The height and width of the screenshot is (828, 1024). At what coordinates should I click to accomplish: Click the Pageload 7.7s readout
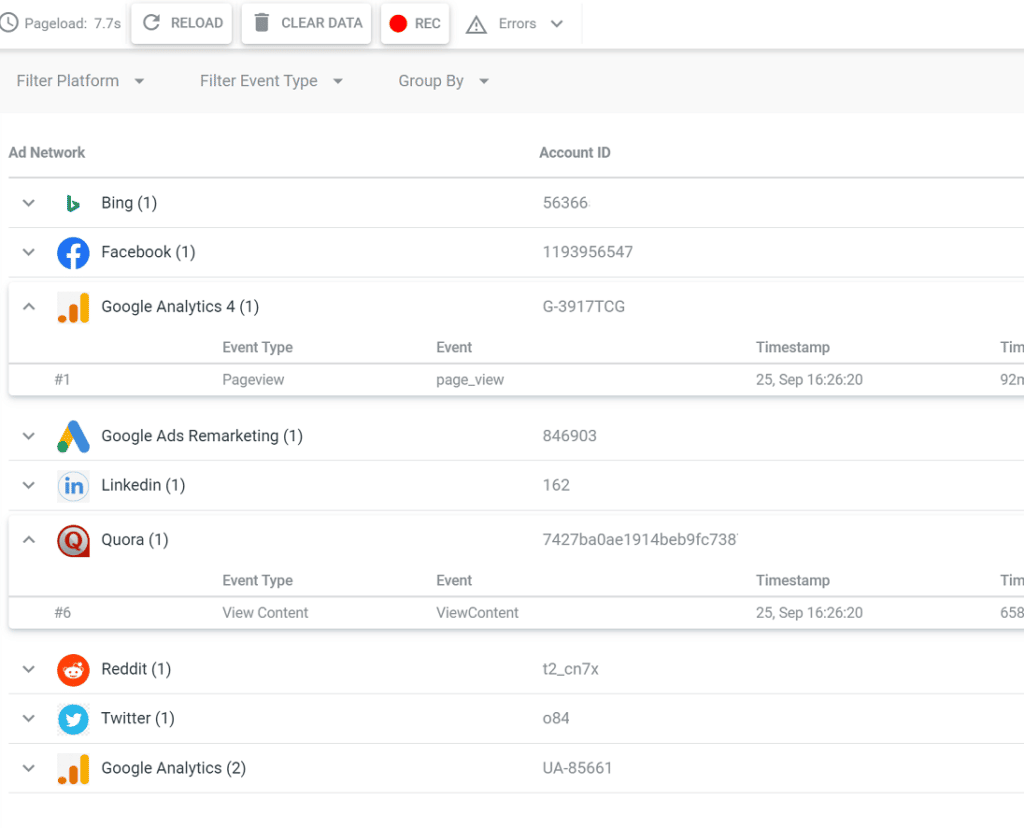tap(72, 24)
